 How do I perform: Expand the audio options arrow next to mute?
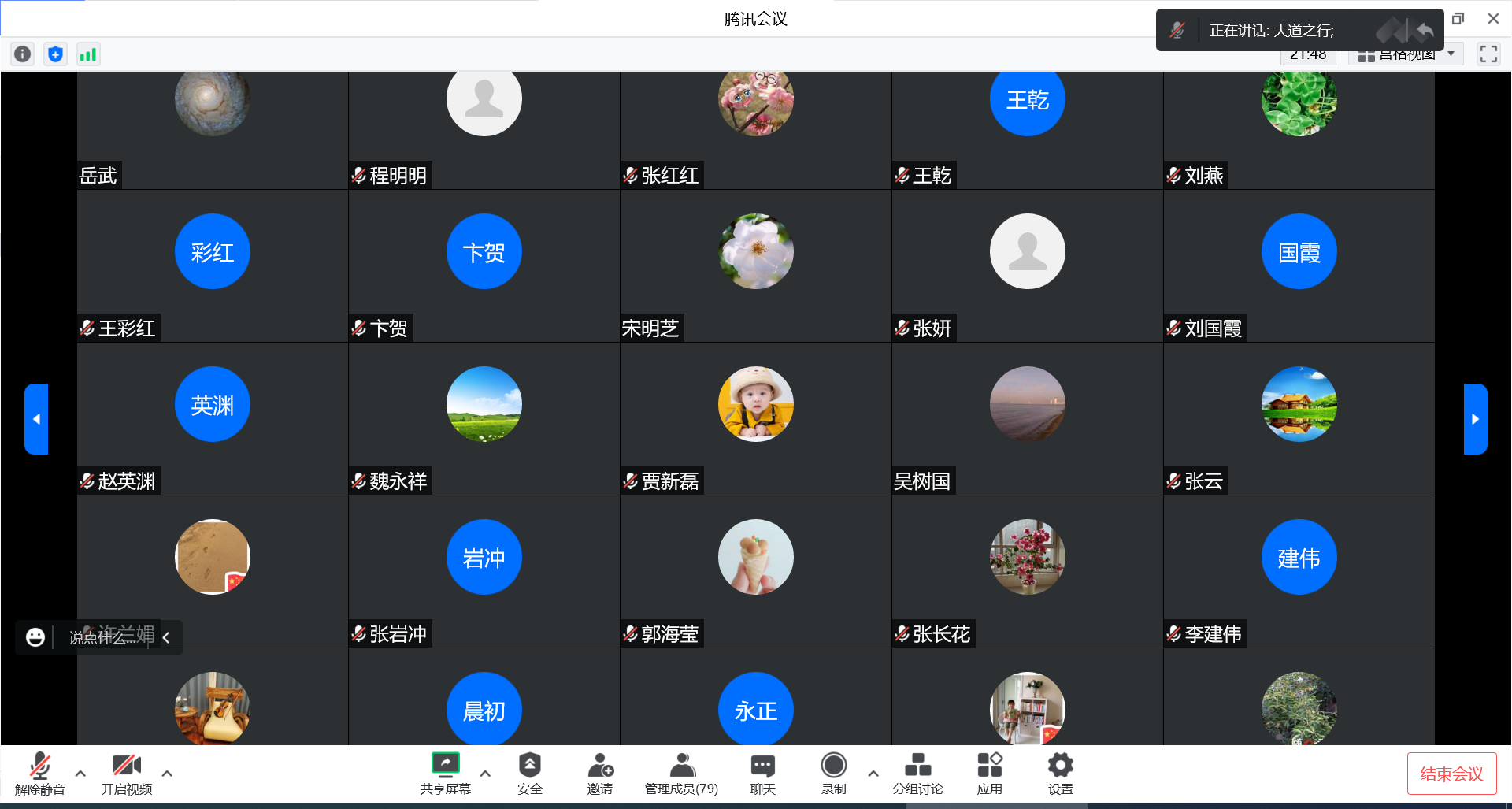pos(80,774)
